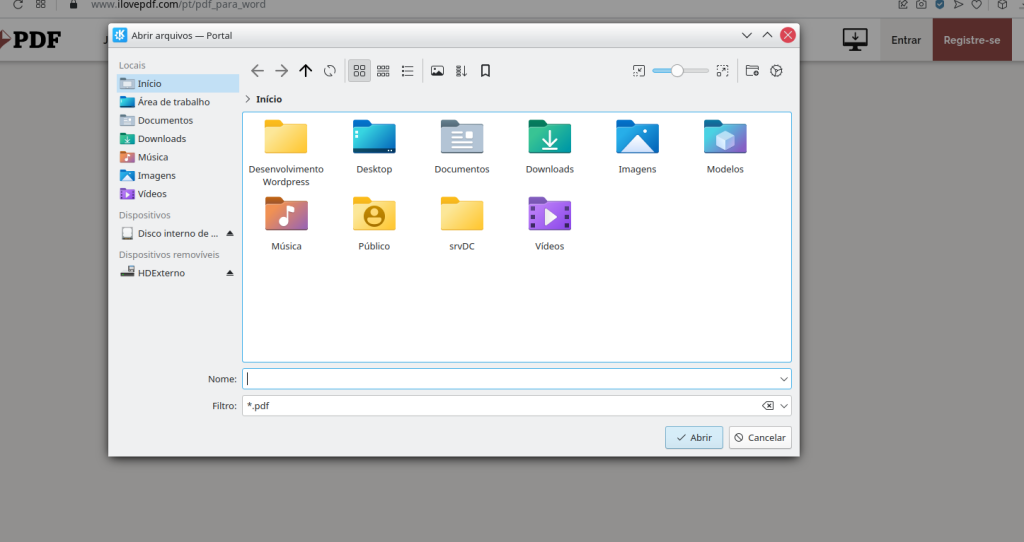
Task: Select the srvDC folder icon
Action: [x=462, y=223]
